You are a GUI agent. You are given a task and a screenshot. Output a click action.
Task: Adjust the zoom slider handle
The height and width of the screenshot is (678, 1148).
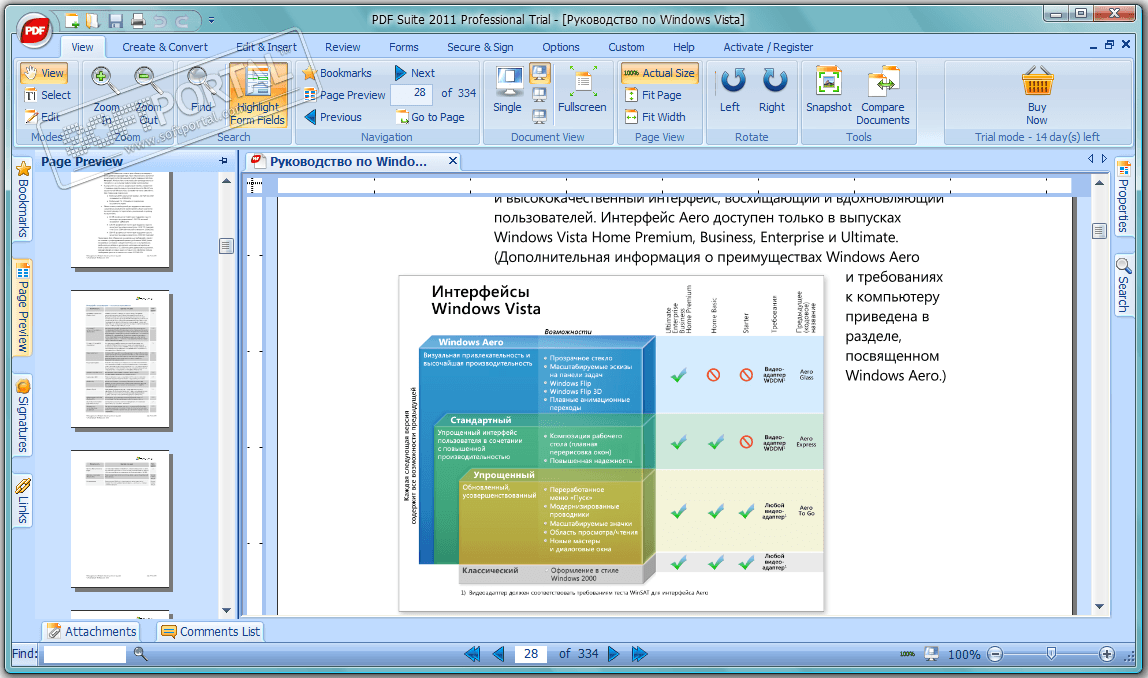(1051, 653)
